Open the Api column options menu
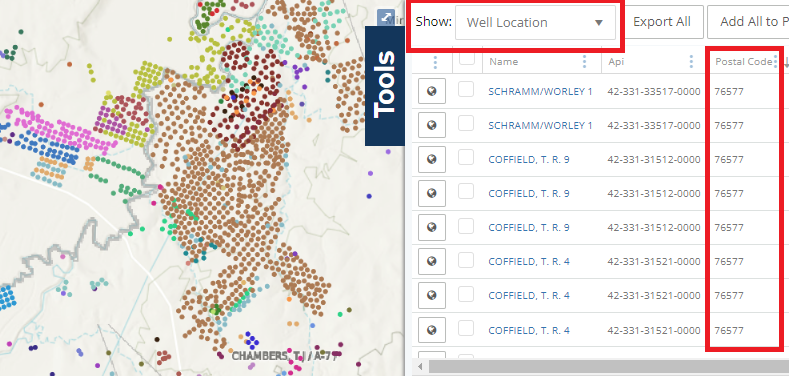This screenshot has width=789, height=376. point(691,61)
